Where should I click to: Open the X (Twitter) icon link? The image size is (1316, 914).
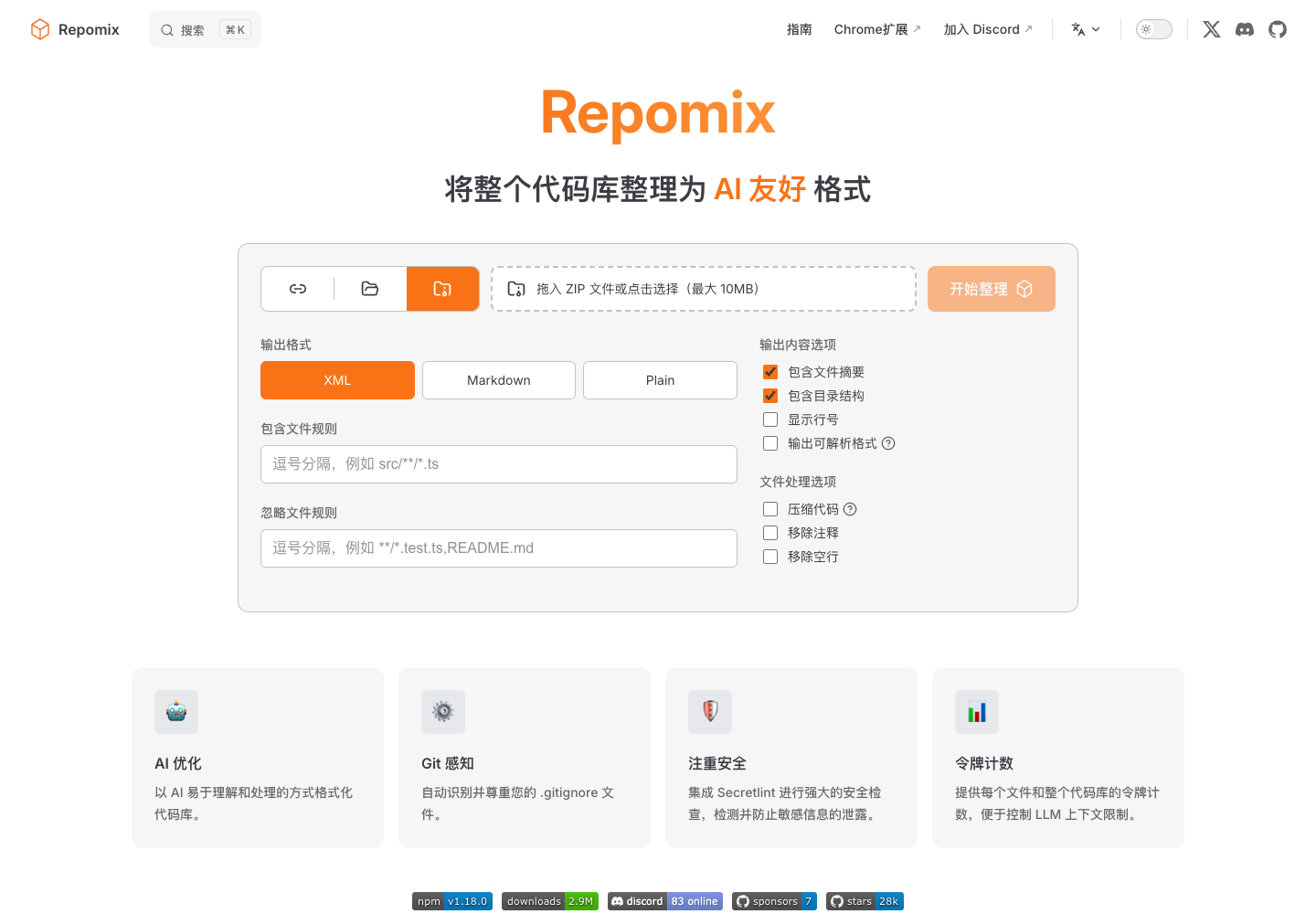pos(1212,29)
